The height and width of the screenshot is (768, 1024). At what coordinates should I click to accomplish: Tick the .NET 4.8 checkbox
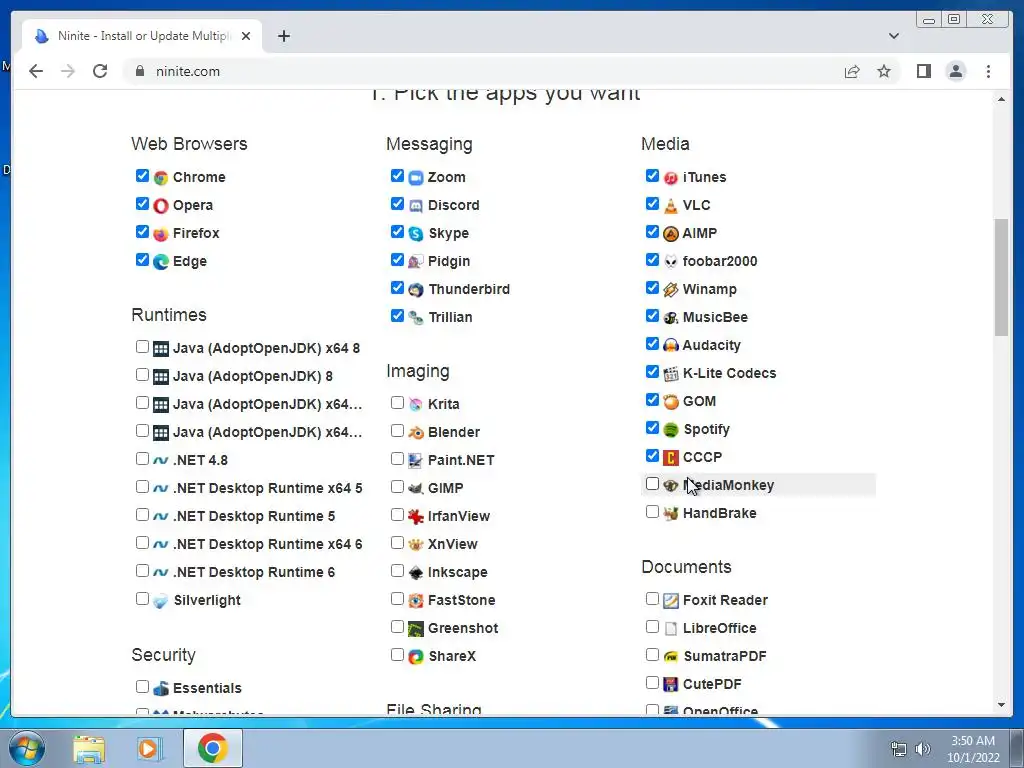(142, 459)
